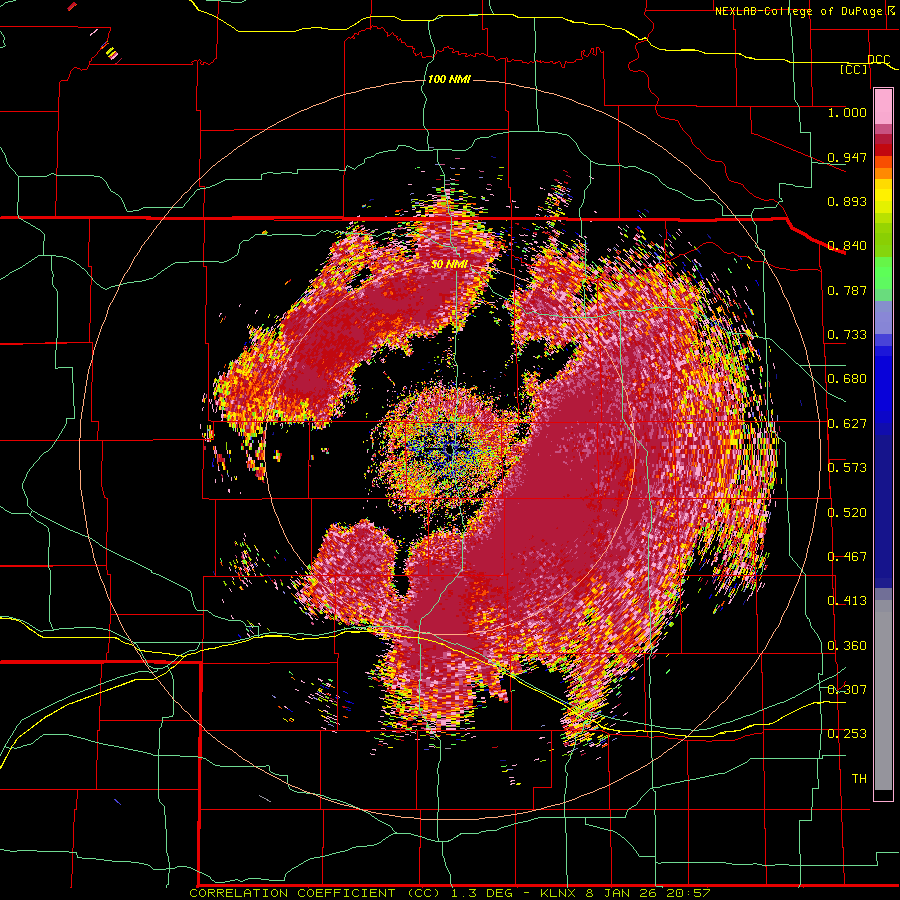
Task: Click the 0.680 color scale label
Action: point(847,379)
